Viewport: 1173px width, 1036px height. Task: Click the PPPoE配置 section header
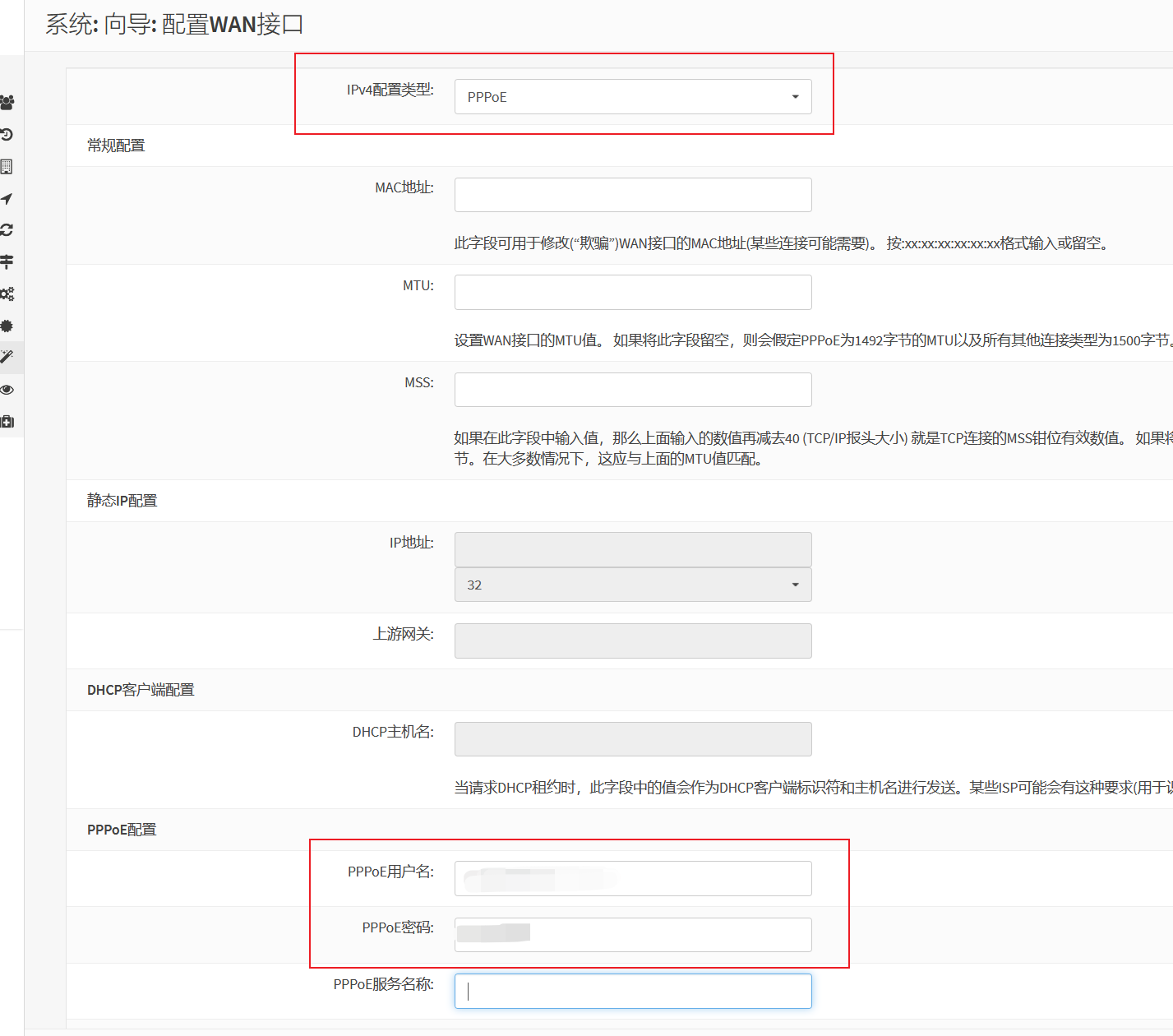(122, 830)
